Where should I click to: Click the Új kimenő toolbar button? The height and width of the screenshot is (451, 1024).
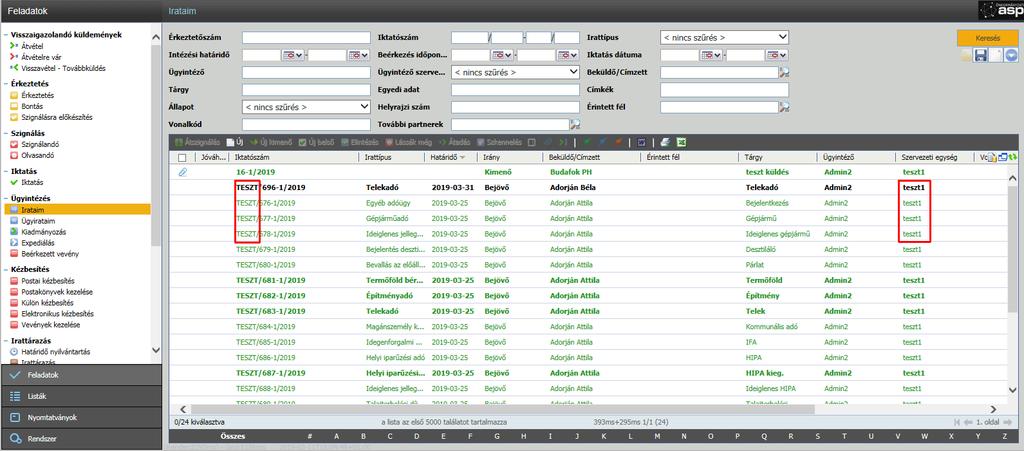point(271,142)
